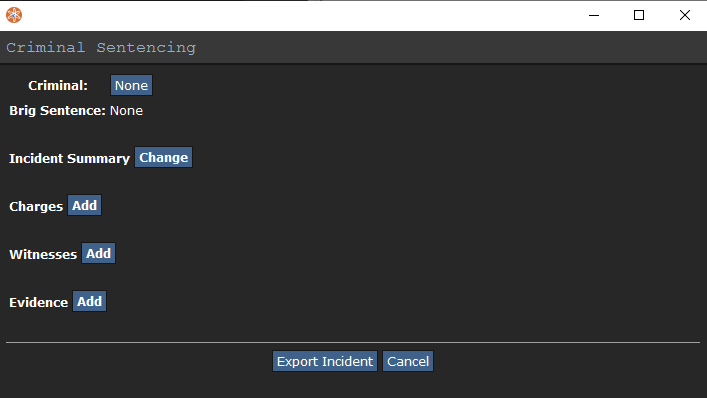Image resolution: width=707 pixels, height=398 pixels.
Task: Add a witness to the incident
Action: [x=98, y=253]
